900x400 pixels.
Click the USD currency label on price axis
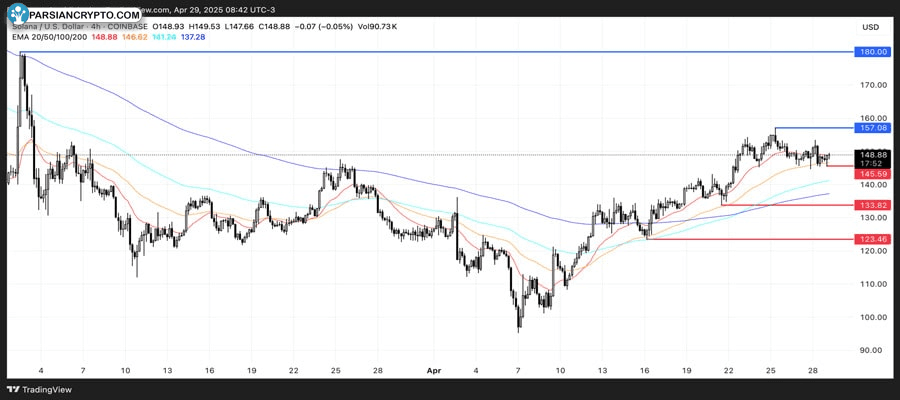pyautogui.click(x=870, y=27)
